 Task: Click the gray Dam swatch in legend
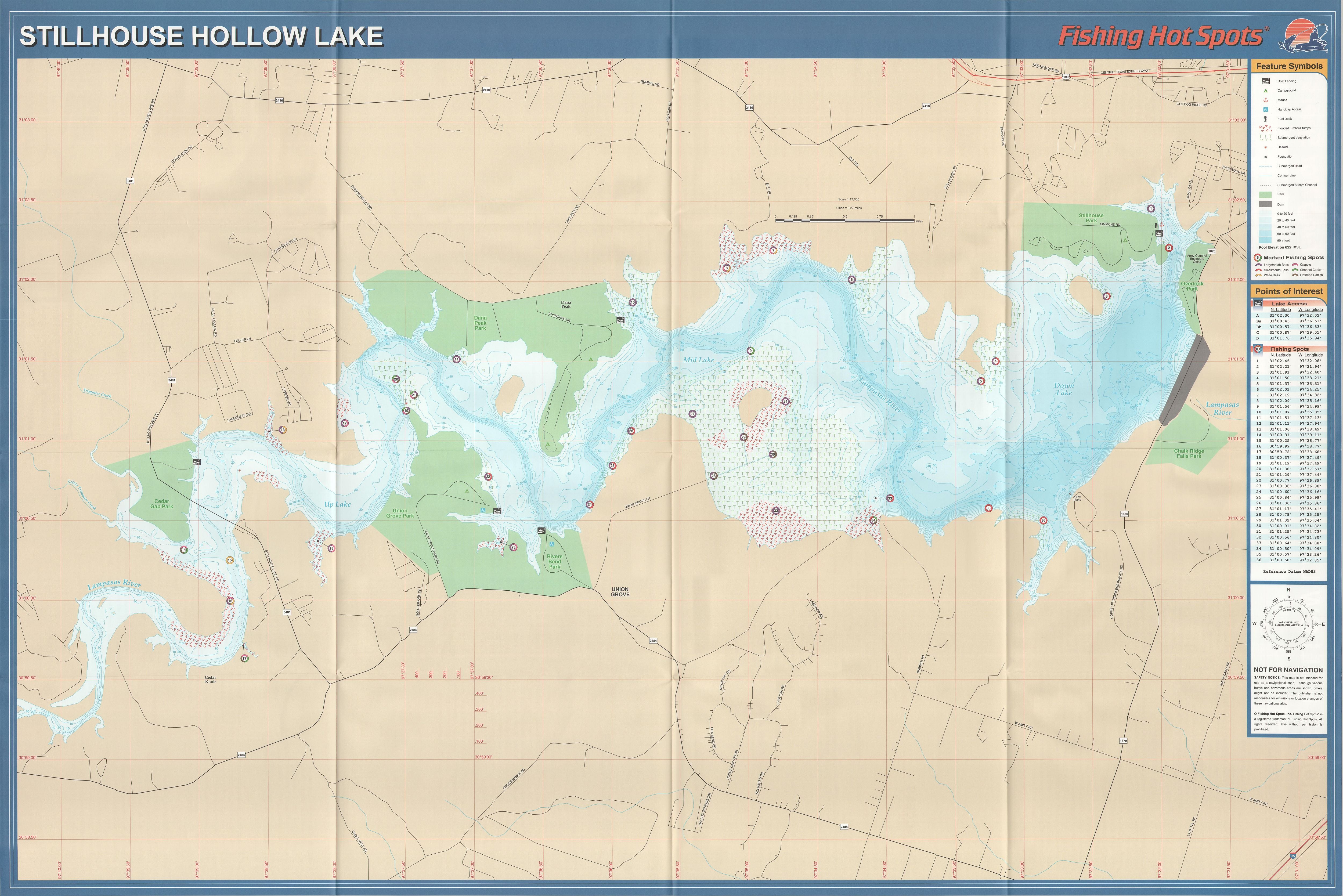[x=1266, y=204]
